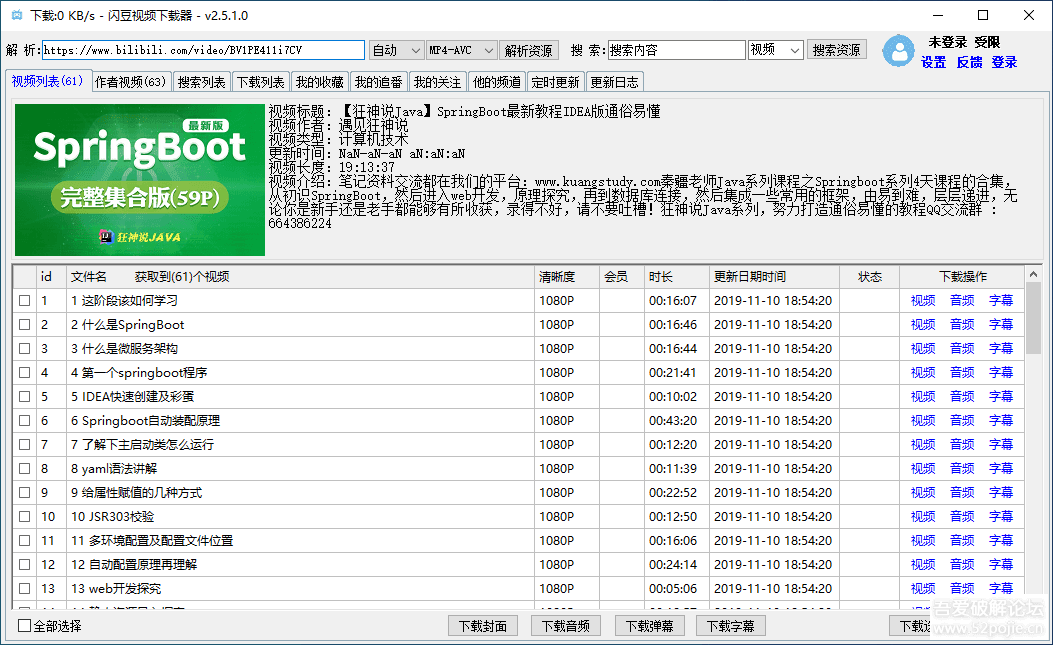Image resolution: width=1053 pixels, height=645 pixels.
Task: Click the 搜索内容 search input field
Action: 676,50
